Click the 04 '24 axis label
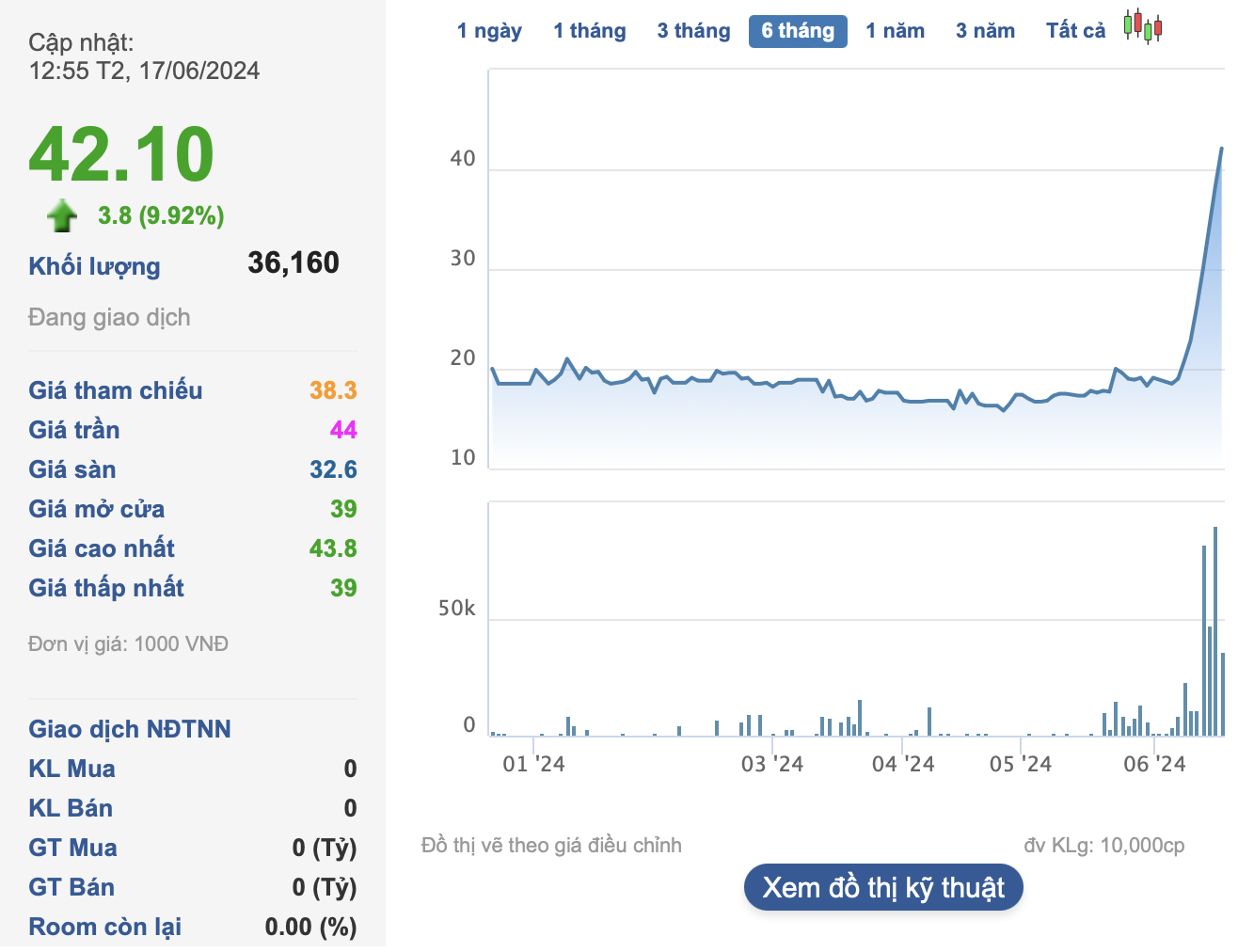Image resolution: width=1238 pixels, height=952 pixels. click(903, 764)
